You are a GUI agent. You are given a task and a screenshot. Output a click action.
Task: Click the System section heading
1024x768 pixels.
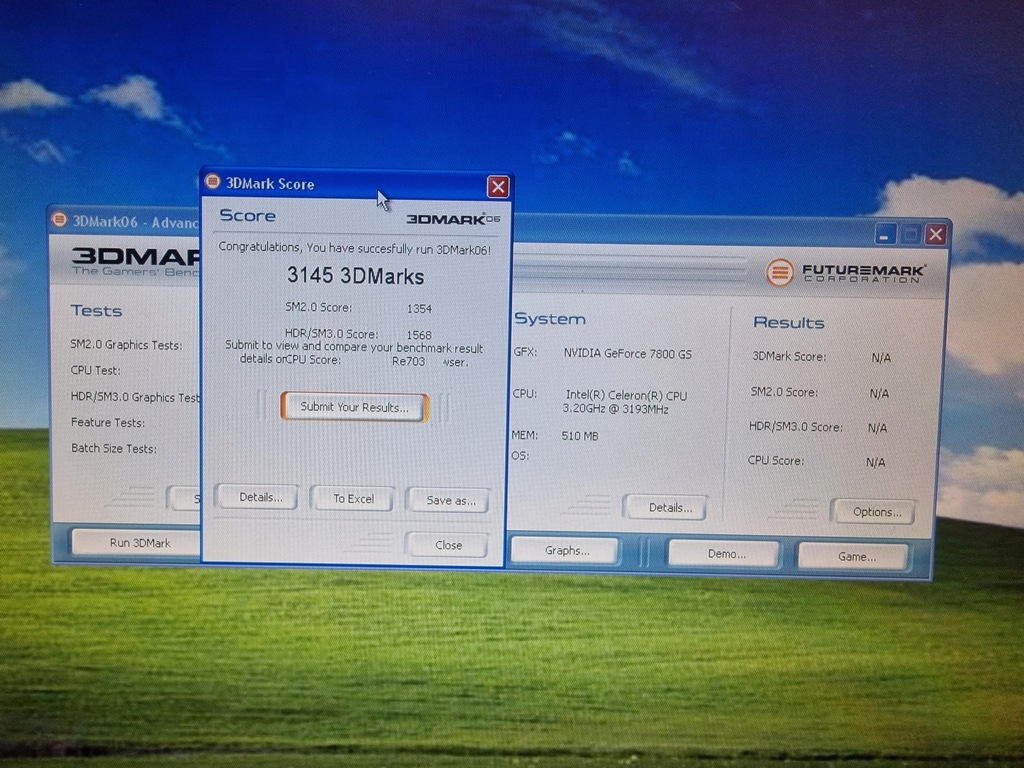click(550, 319)
